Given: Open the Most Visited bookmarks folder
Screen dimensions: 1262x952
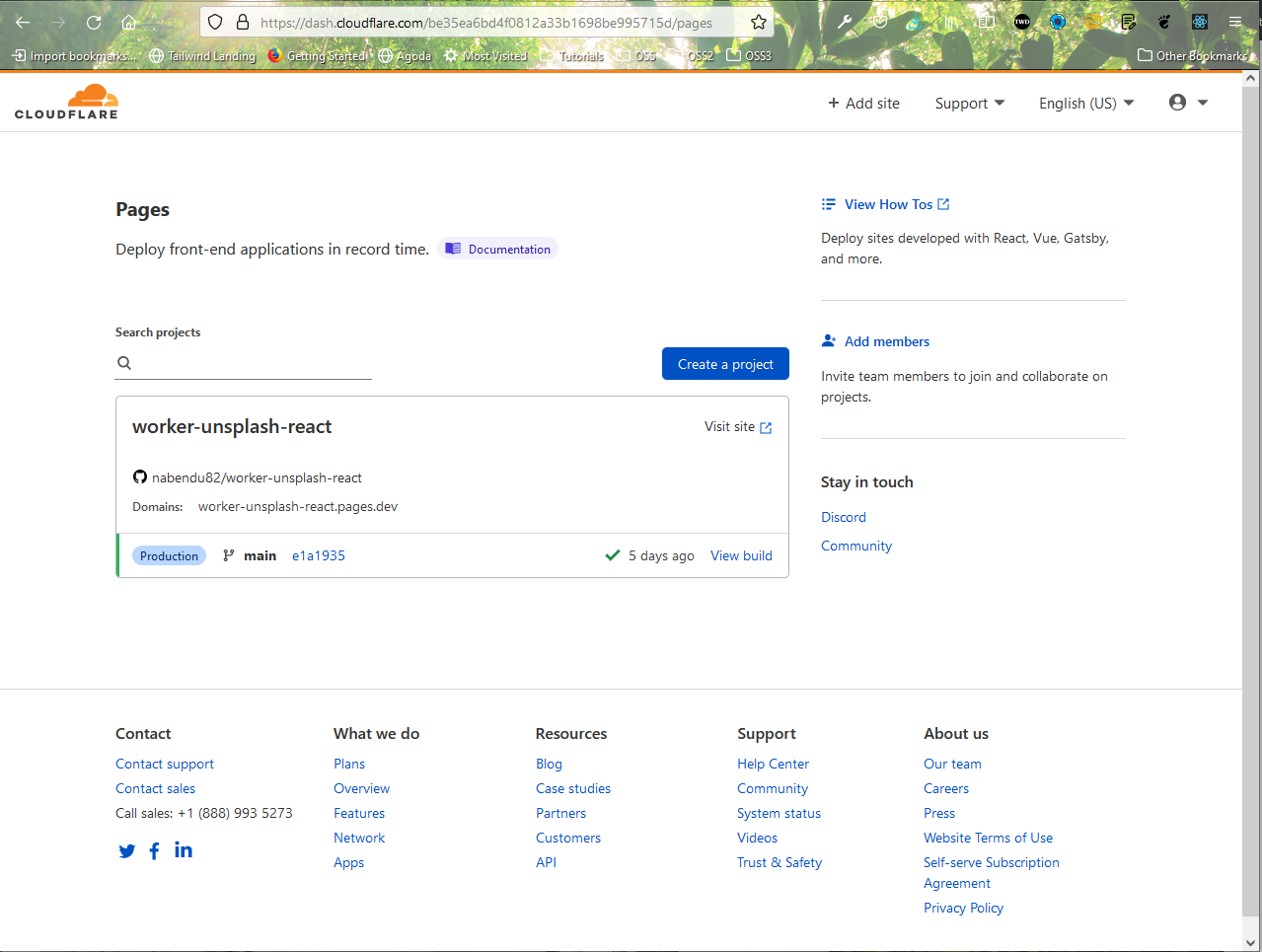Looking at the screenshot, I should coord(485,56).
